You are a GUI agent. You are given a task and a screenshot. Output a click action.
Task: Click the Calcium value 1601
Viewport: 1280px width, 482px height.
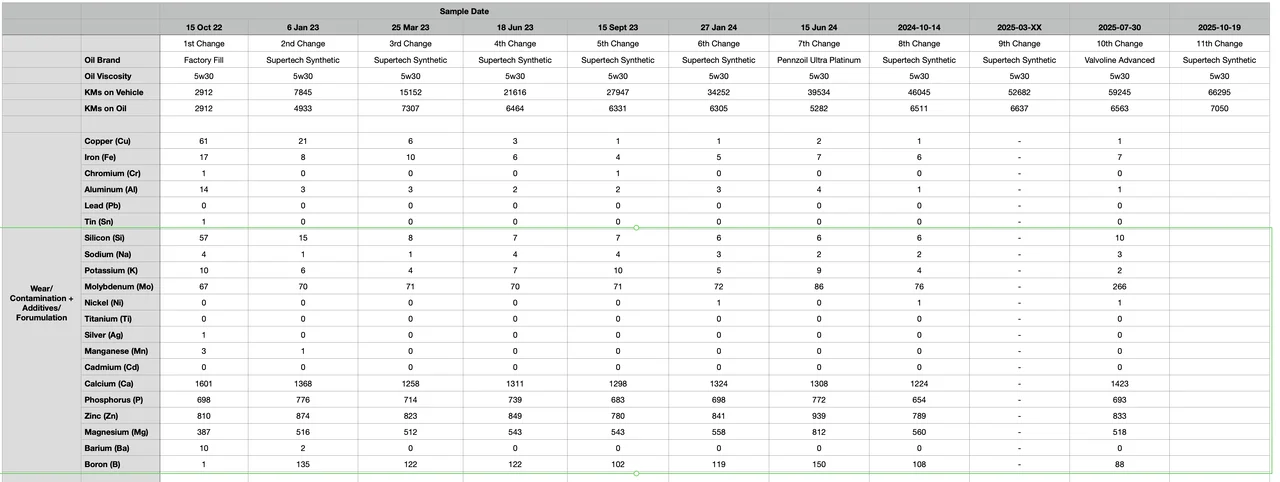(204, 383)
